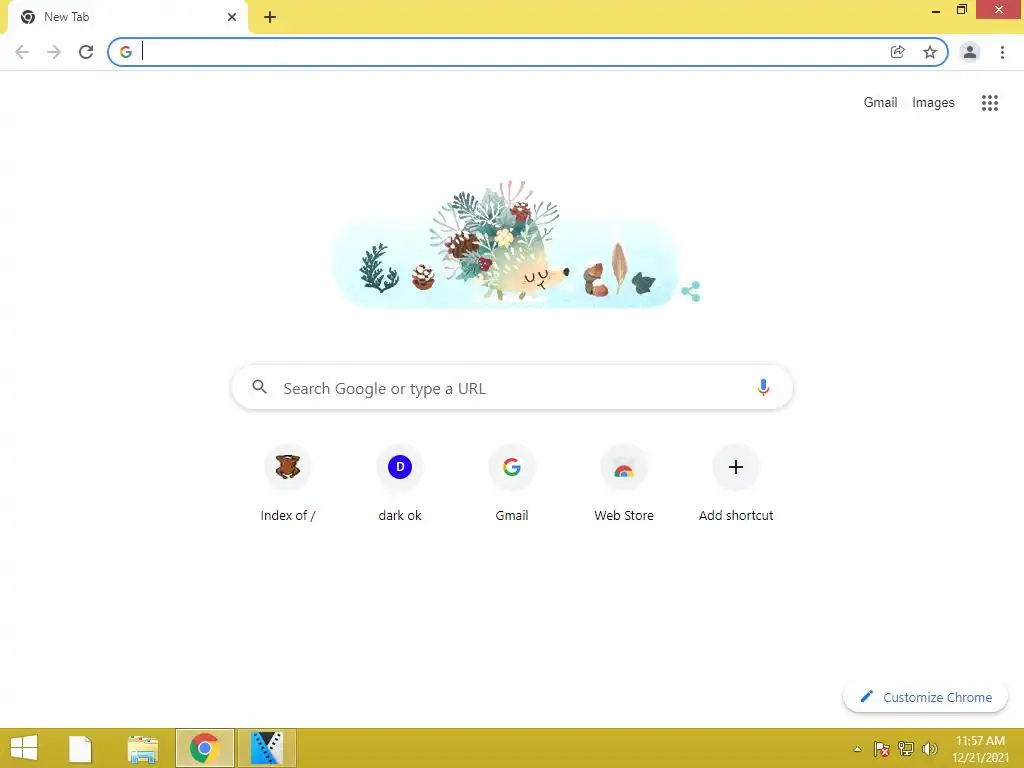Image resolution: width=1024 pixels, height=768 pixels.
Task: Click the Customize Chrome button
Action: pos(925,697)
